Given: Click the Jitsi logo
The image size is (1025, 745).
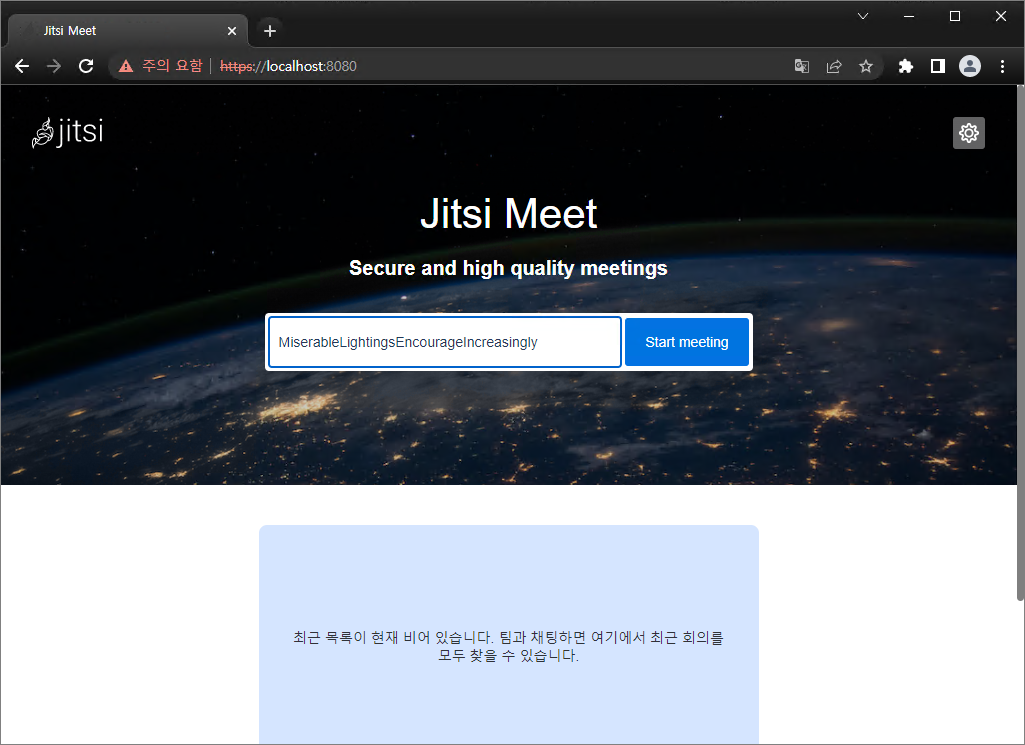Looking at the screenshot, I should click(67, 133).
